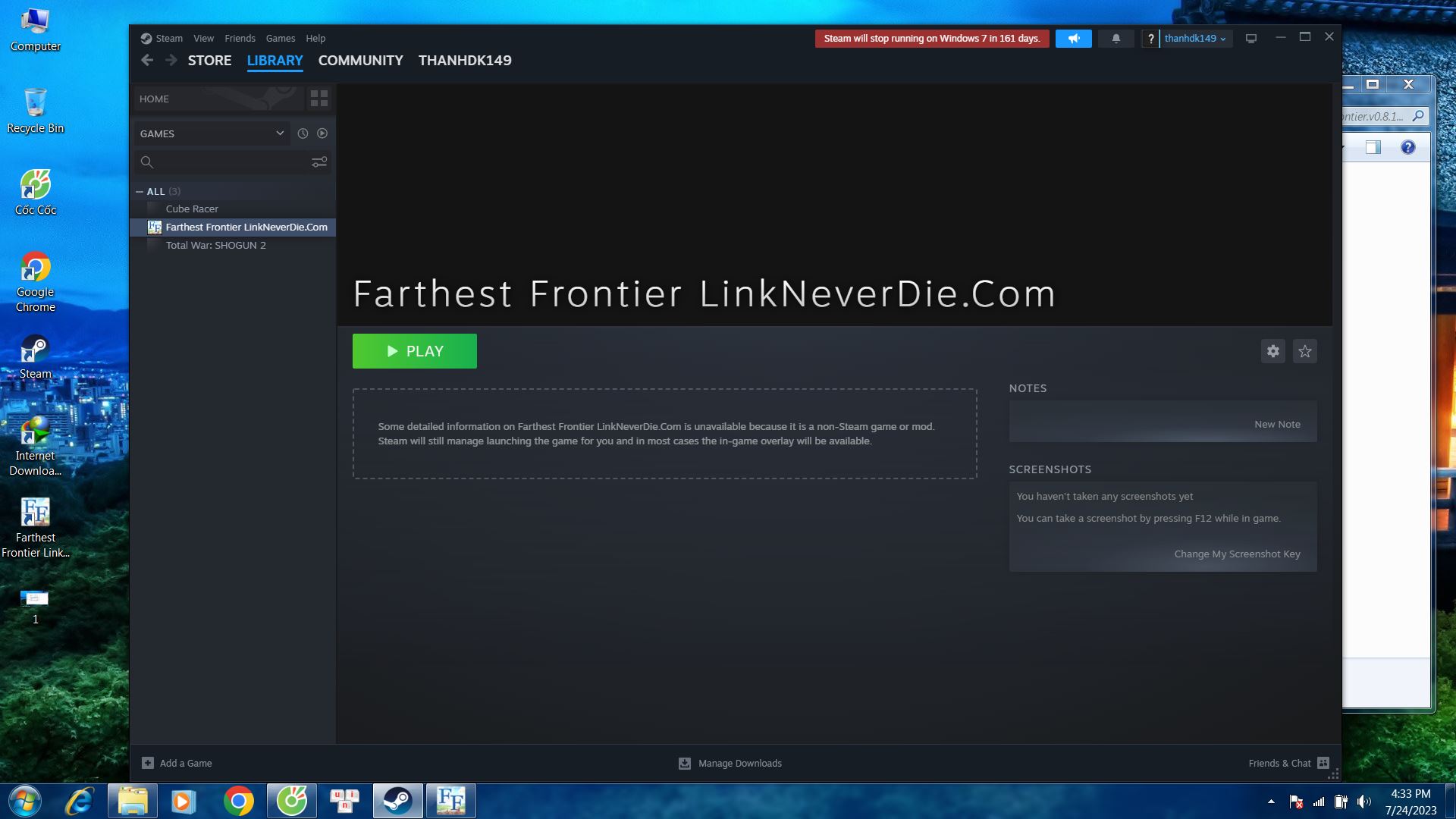
Task: Open the STORE tab
Action: (209, 59)
